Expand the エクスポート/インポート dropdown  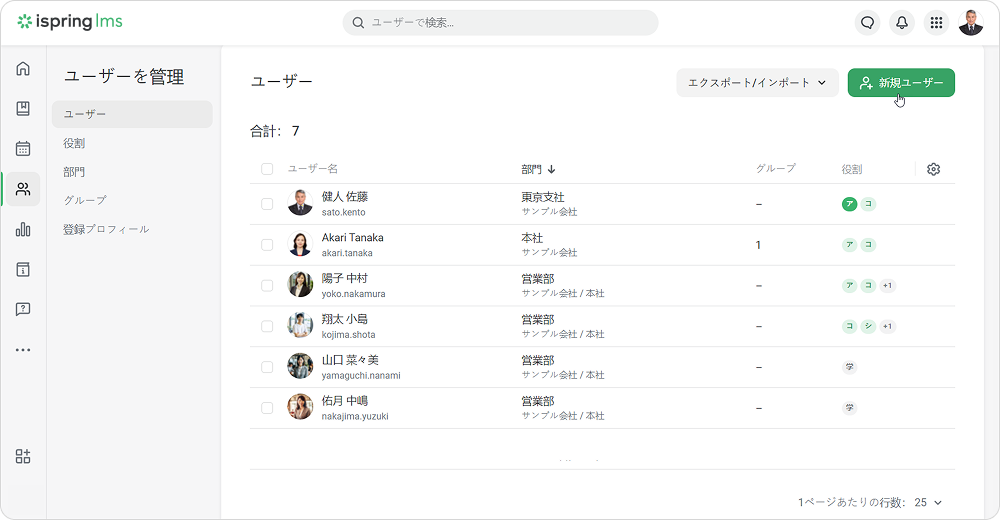click(x=757, y=83)
